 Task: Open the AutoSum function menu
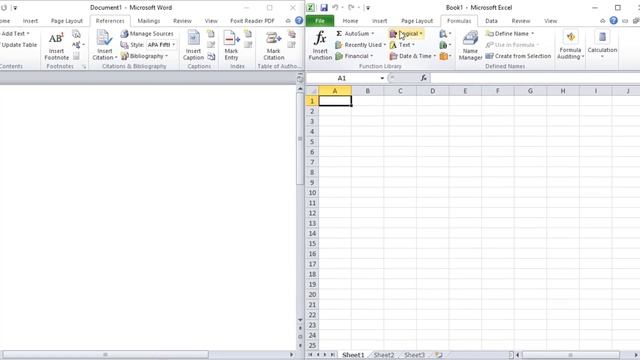pyautogui.click(x=355, y=33)
